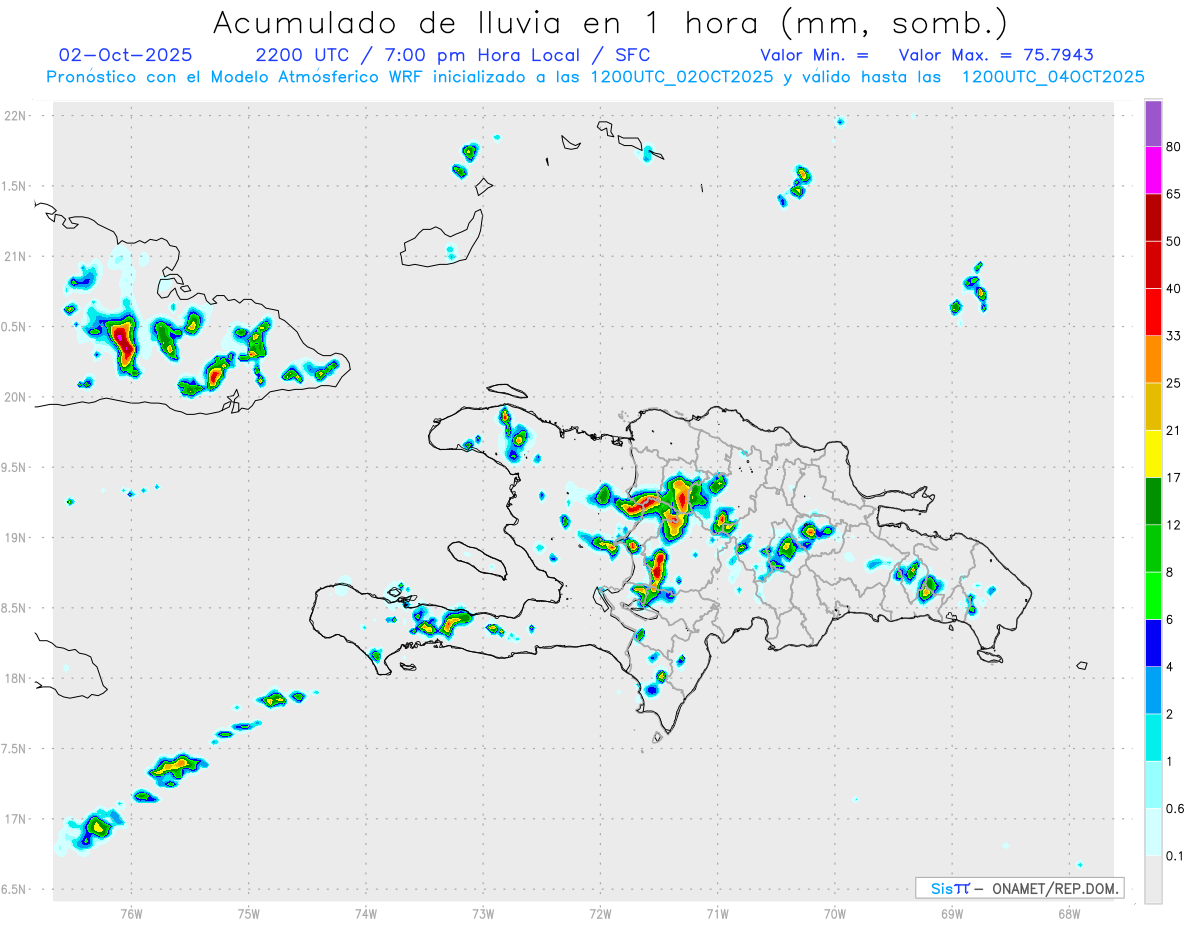
Task: Select the purple swatch above 80 on the legend
Action: click(1153, 124)
